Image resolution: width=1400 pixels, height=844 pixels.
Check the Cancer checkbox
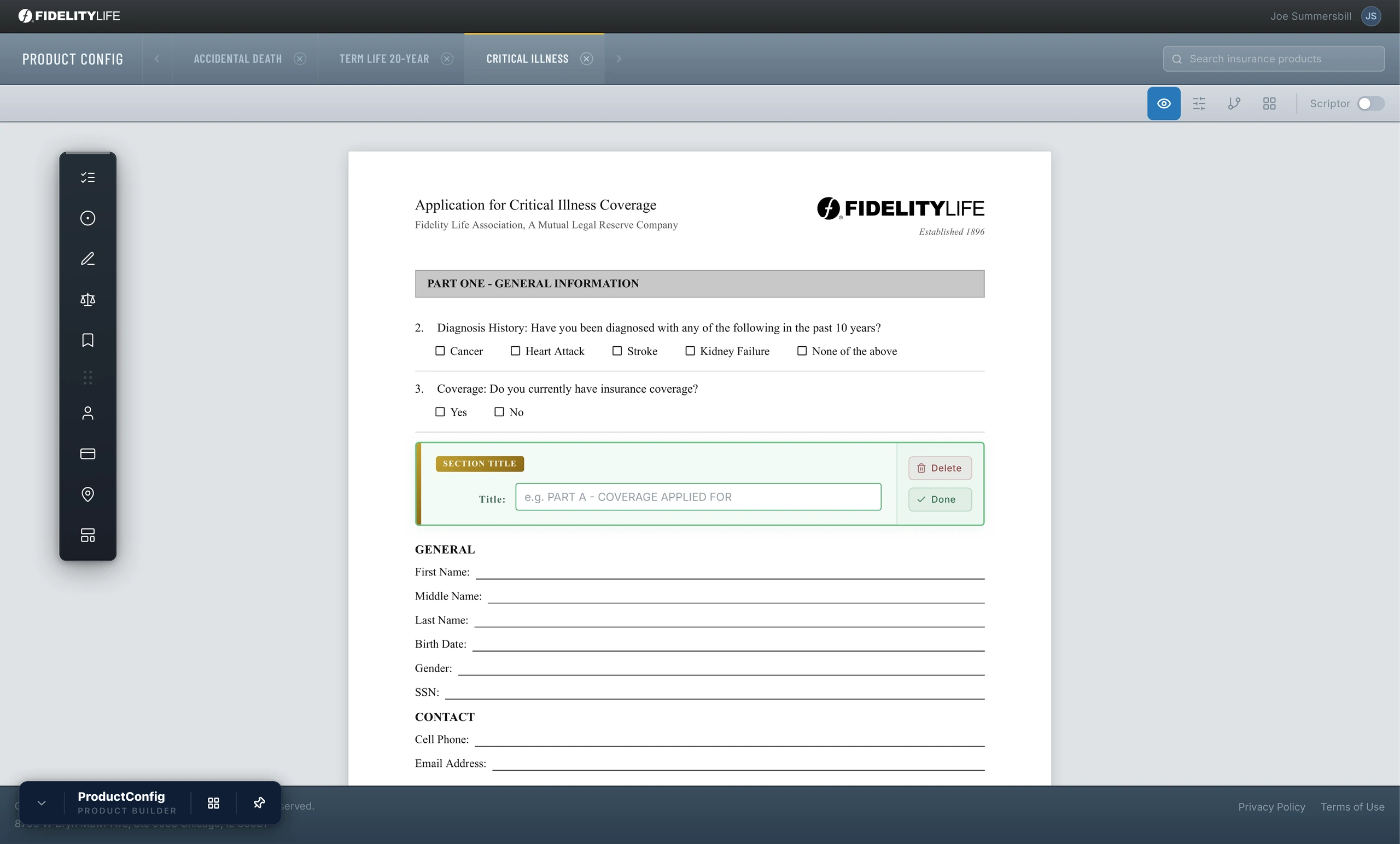(x=440, y=351)
